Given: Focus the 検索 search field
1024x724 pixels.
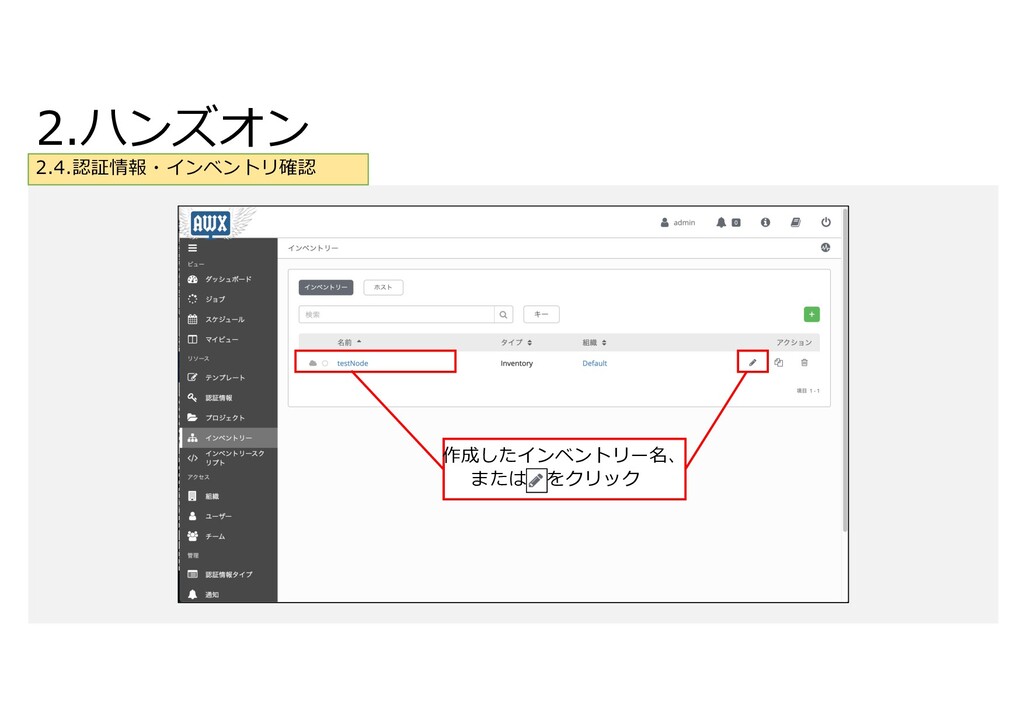Looking at the screenshot, I should pos(396,315).
